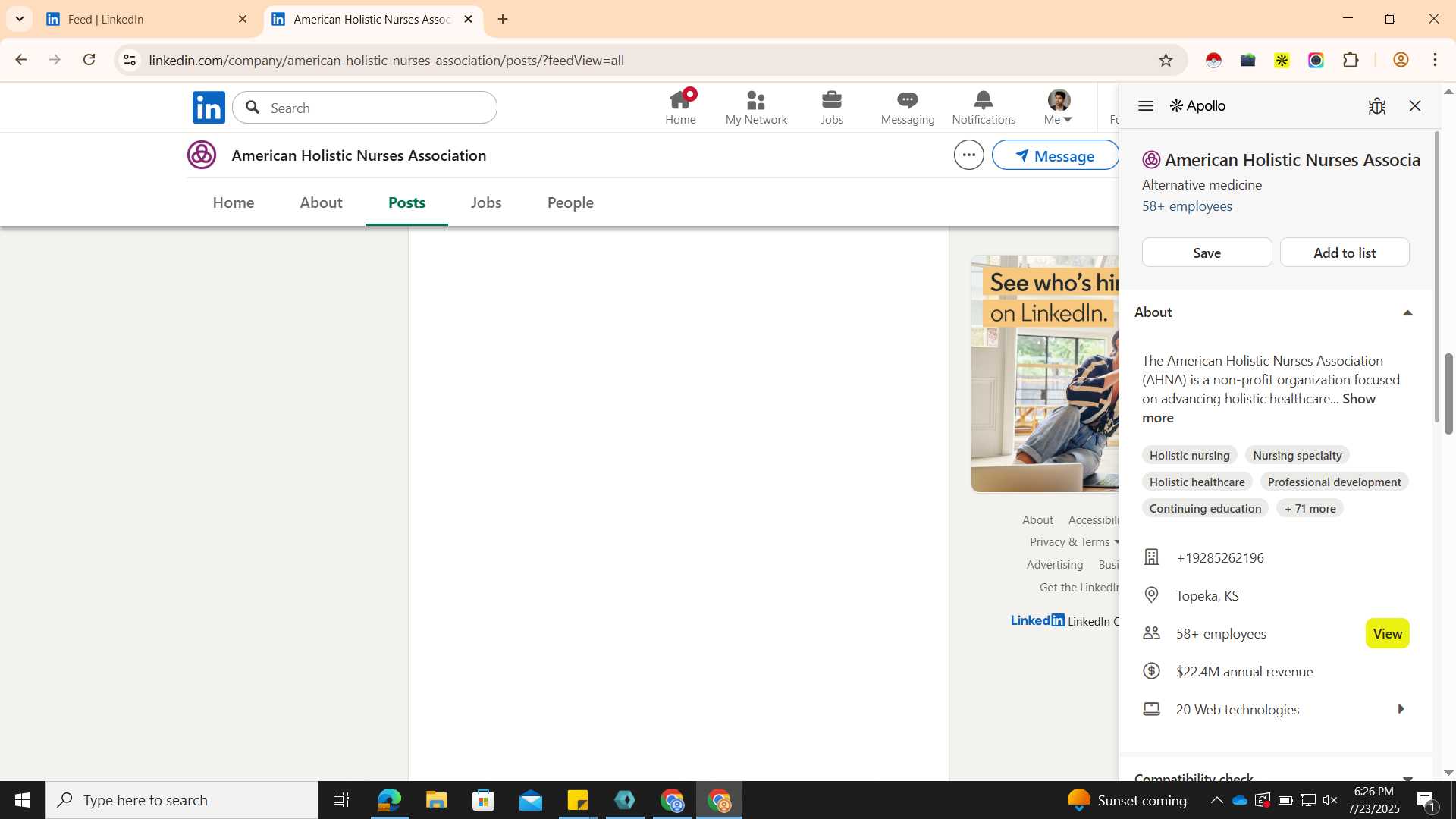This screenshot has width=1456, height=819.
Task: Open Sticky Notes from taskbar
Action: [x=577, y=800]
